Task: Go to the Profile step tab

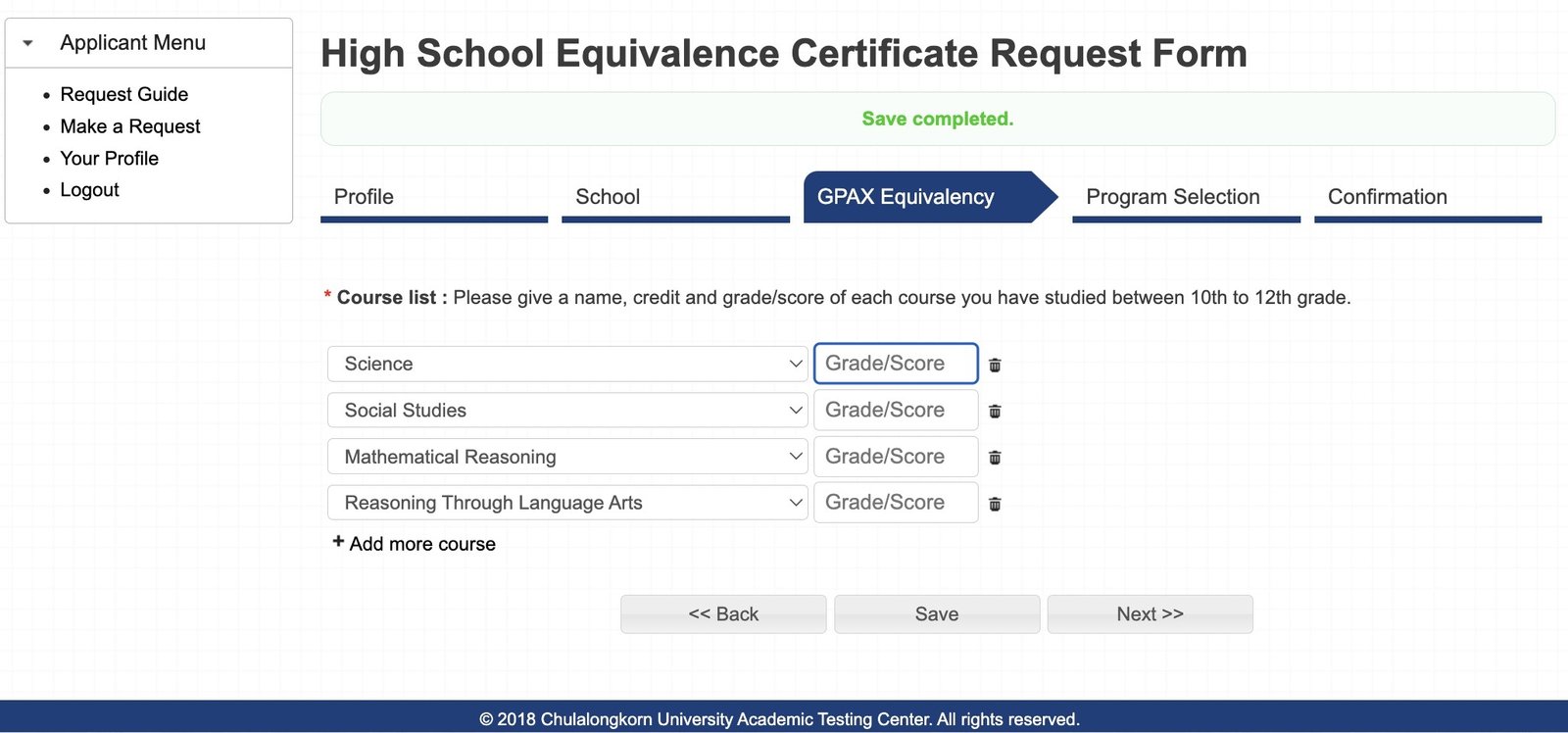Action: tap(433, 197)
